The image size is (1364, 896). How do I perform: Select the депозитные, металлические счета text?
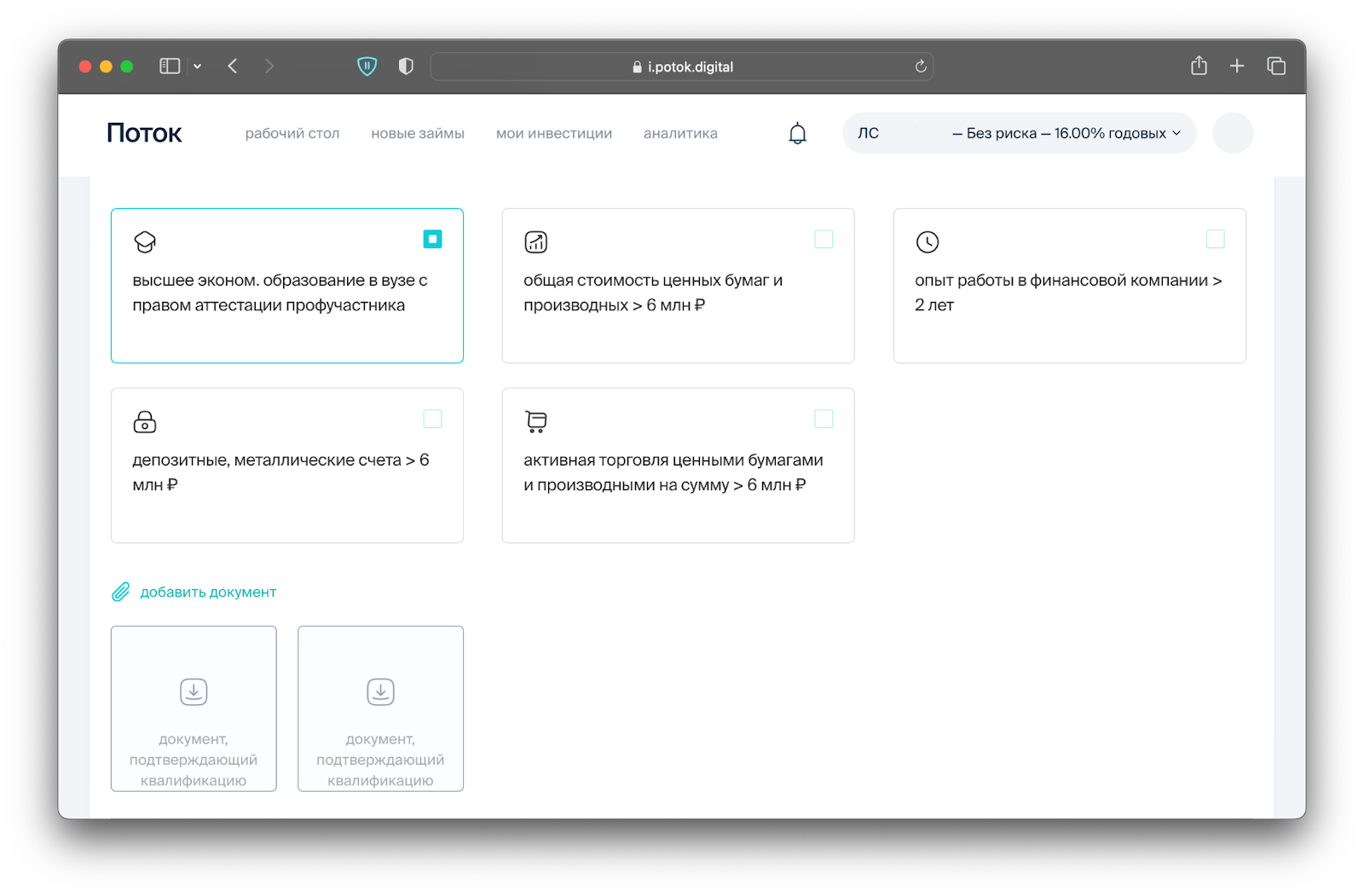click(280, 472)
